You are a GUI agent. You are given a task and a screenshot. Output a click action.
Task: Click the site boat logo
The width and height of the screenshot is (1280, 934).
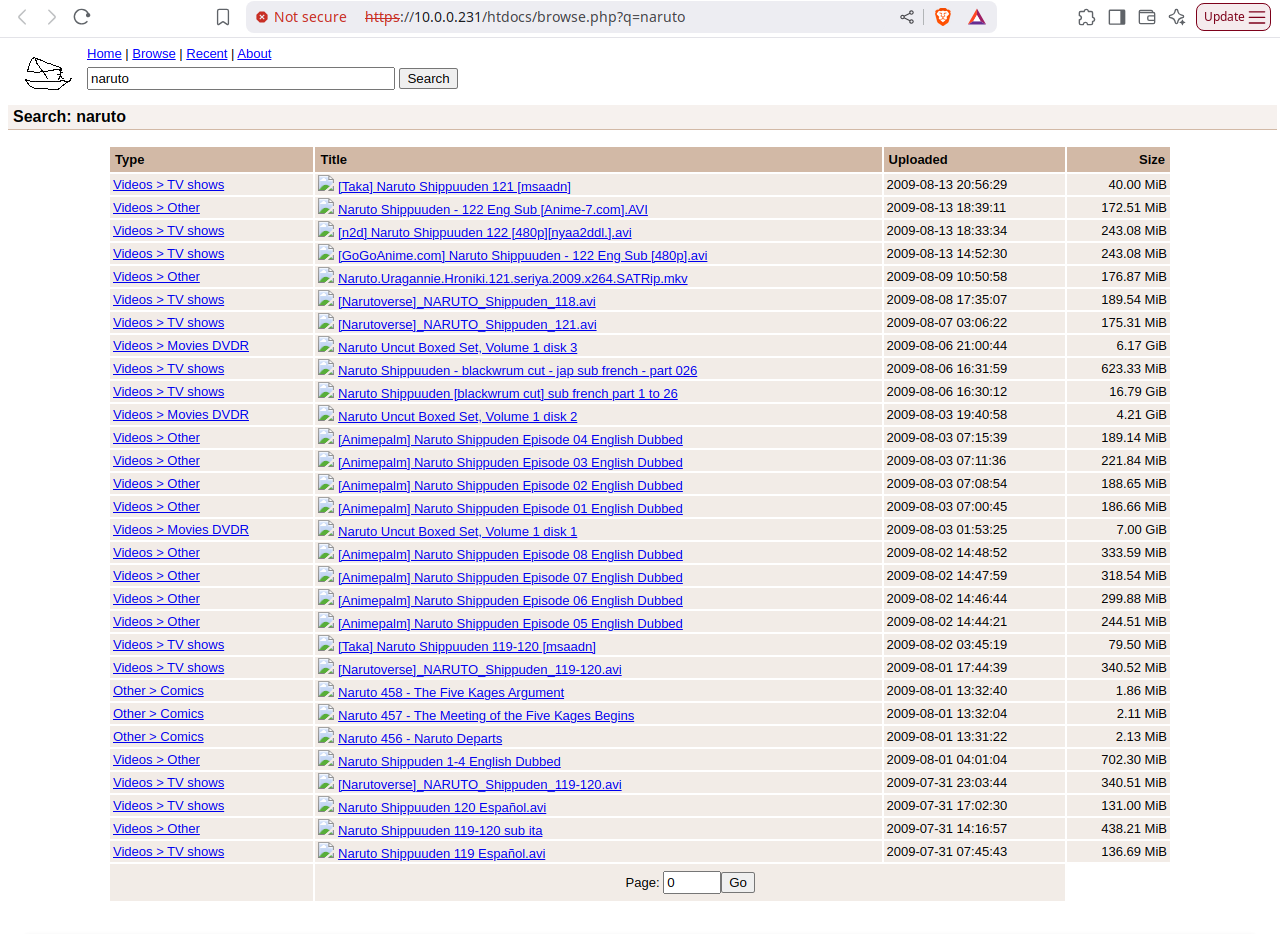[x=48, y=73]
